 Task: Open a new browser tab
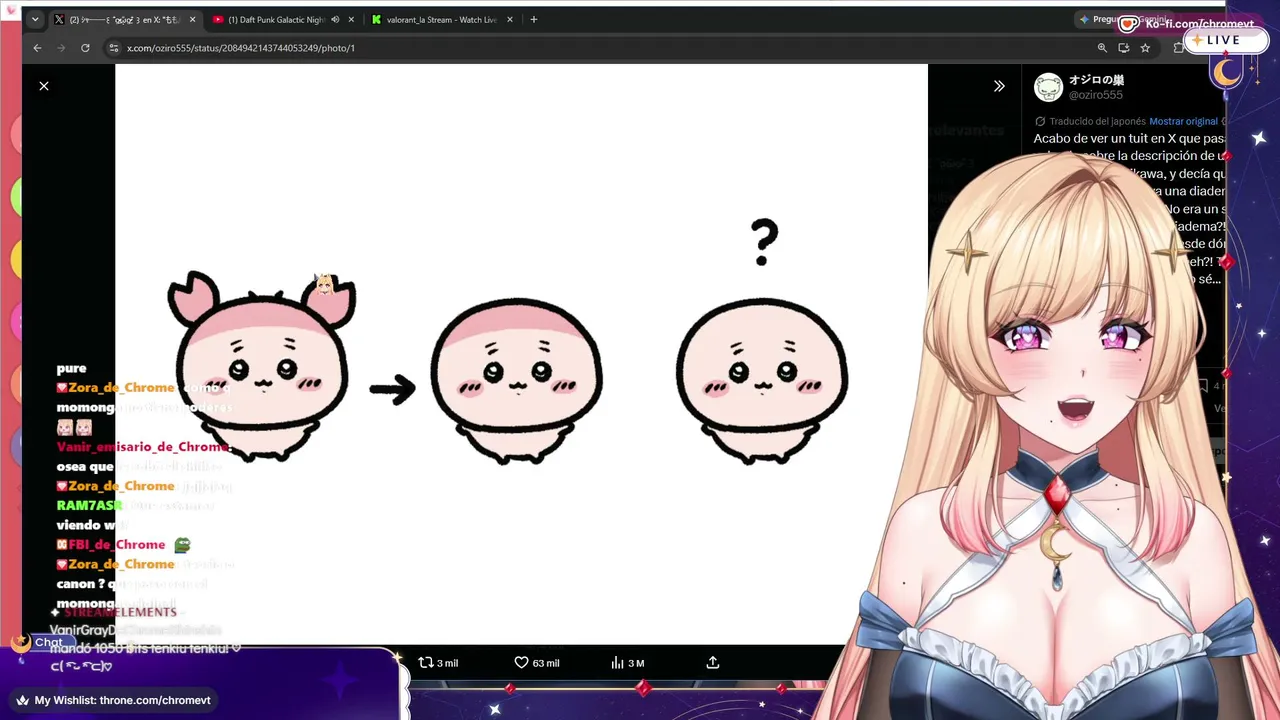point(534,19)
